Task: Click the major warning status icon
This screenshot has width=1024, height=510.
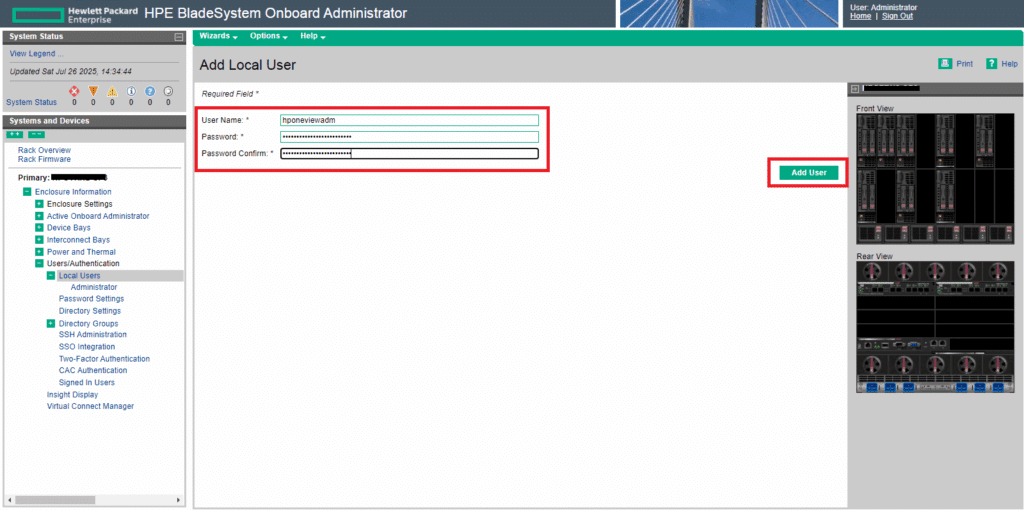Action: (x=93, y=91)
